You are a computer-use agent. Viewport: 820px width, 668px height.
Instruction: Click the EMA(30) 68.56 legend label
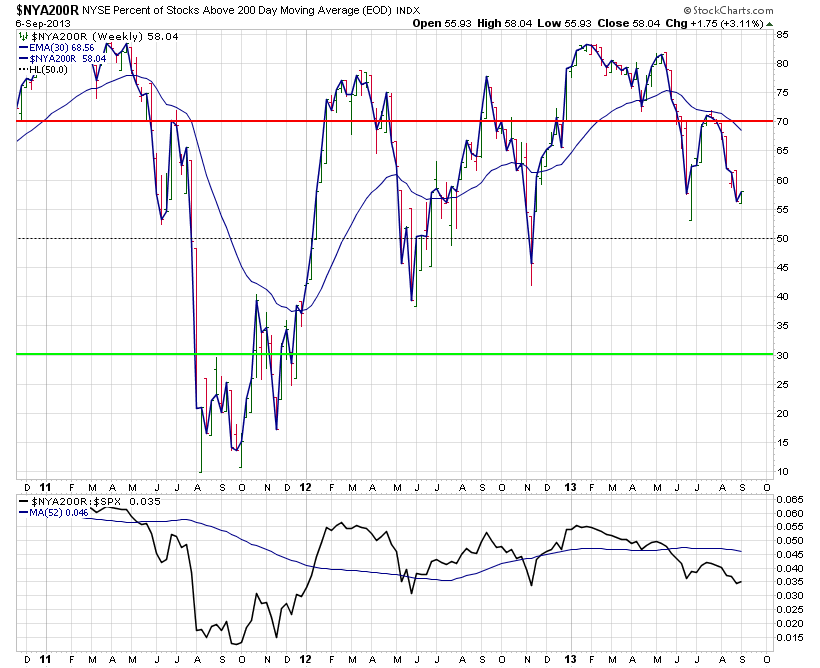(62, 48)
